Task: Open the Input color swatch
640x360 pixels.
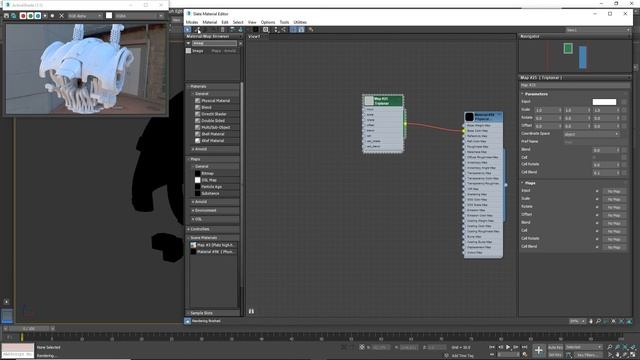Action: click(604, 102)
